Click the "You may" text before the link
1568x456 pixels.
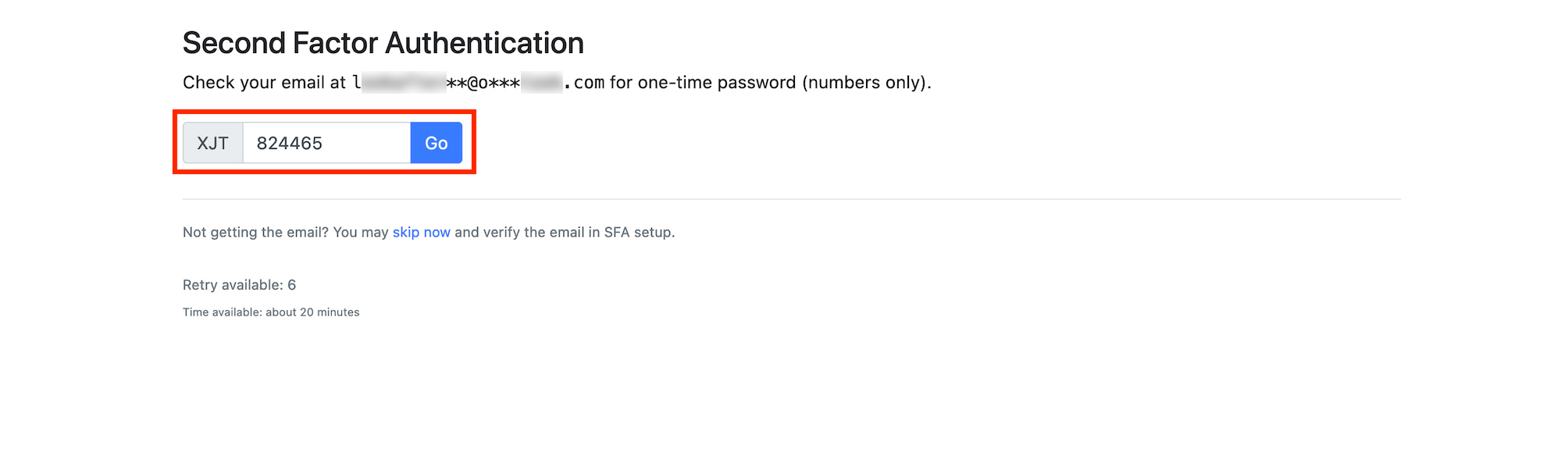click(361, 232)
